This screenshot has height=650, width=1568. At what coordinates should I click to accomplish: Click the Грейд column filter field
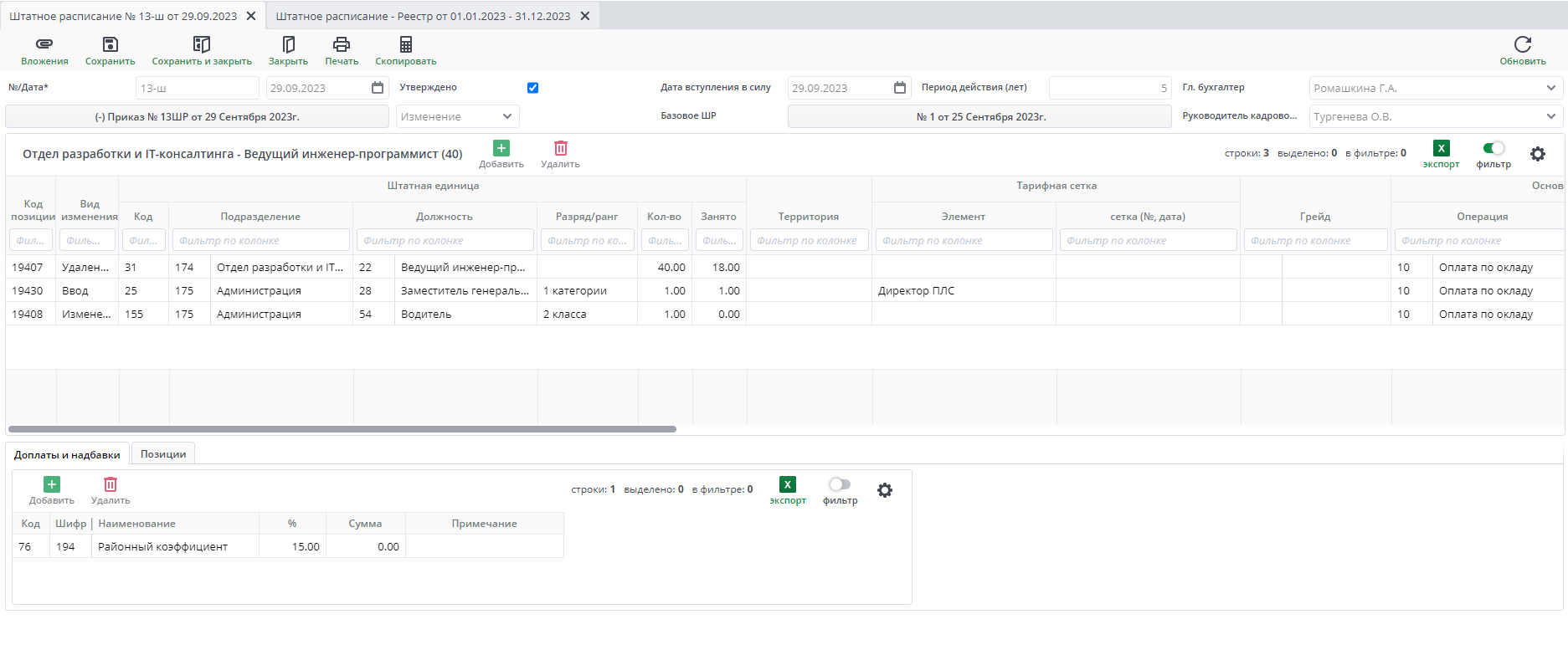1316,240
